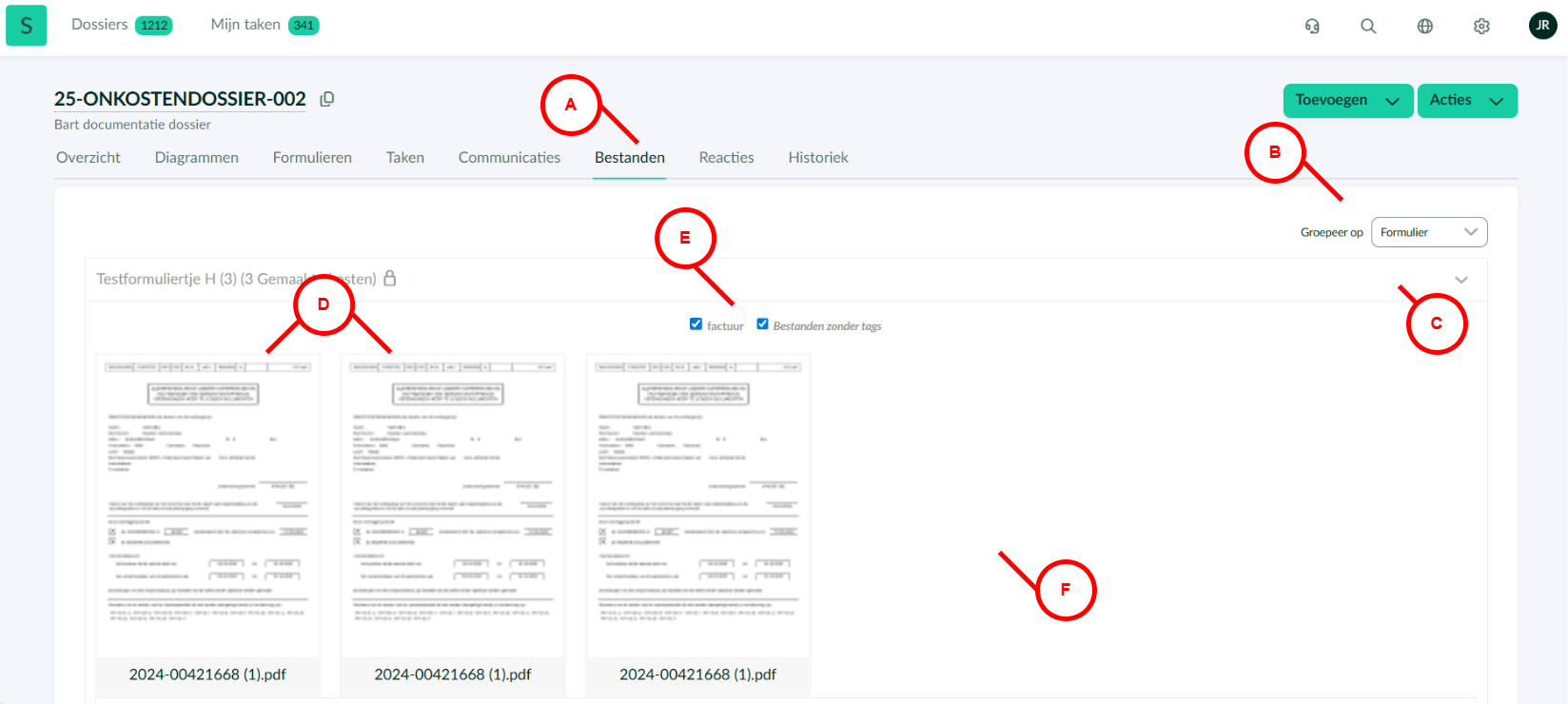Image resolution: width=1568 pixels, height=704 pixels.
Task: Click the lock icon beside Testformuliertje H
Action: pyautogui.click(x=390, y=279)
